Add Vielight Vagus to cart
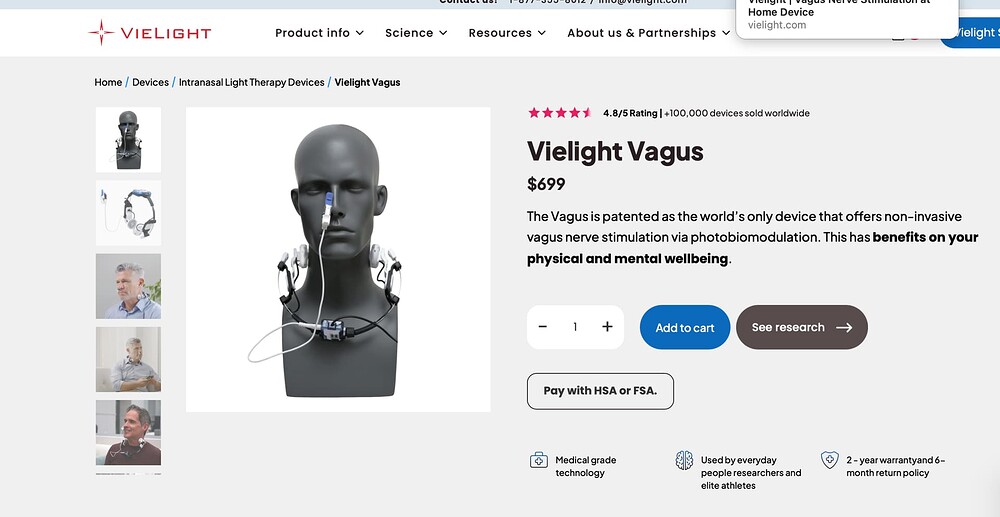1000x517 pixels. click(685, 328)
